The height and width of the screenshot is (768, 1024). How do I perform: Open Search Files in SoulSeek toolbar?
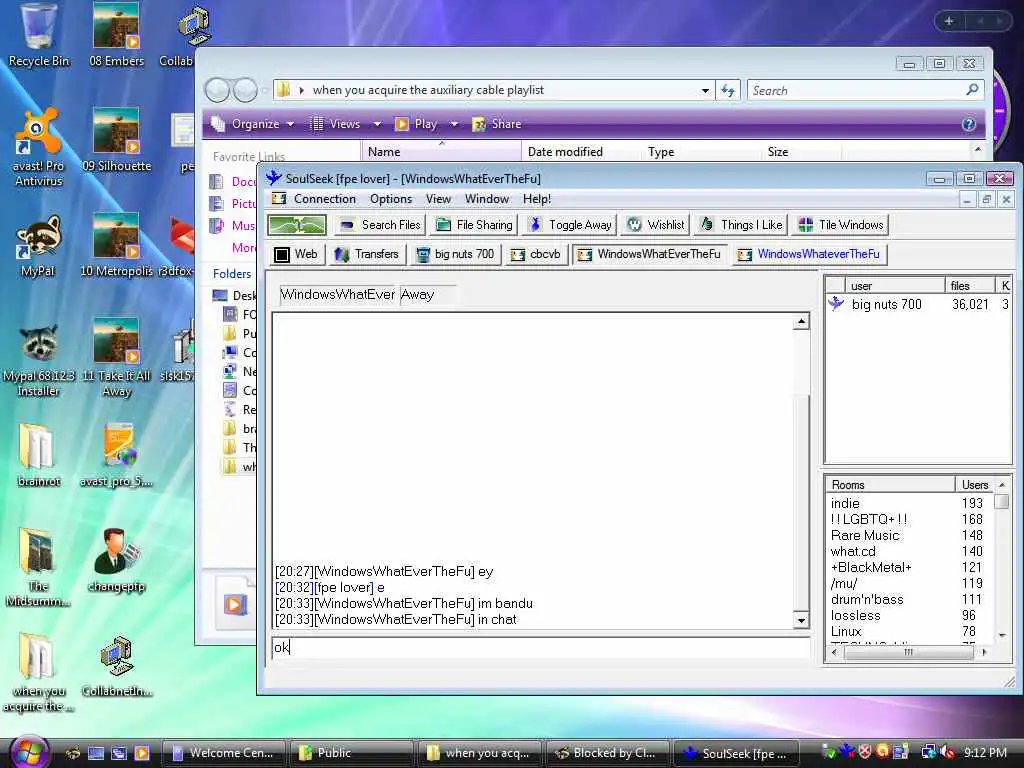click(x=380, y=225)
